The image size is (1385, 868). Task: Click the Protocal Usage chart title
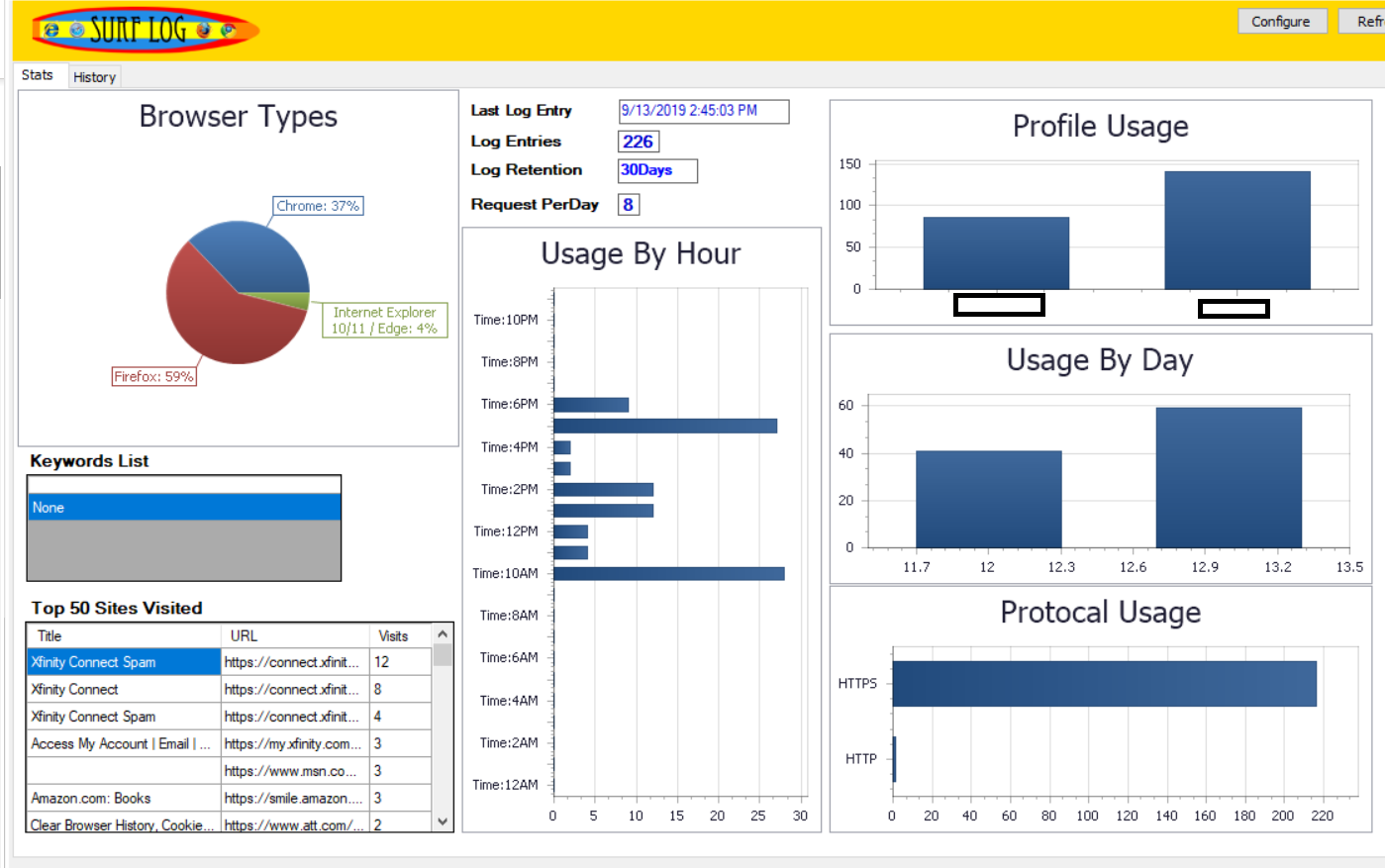1100,613
